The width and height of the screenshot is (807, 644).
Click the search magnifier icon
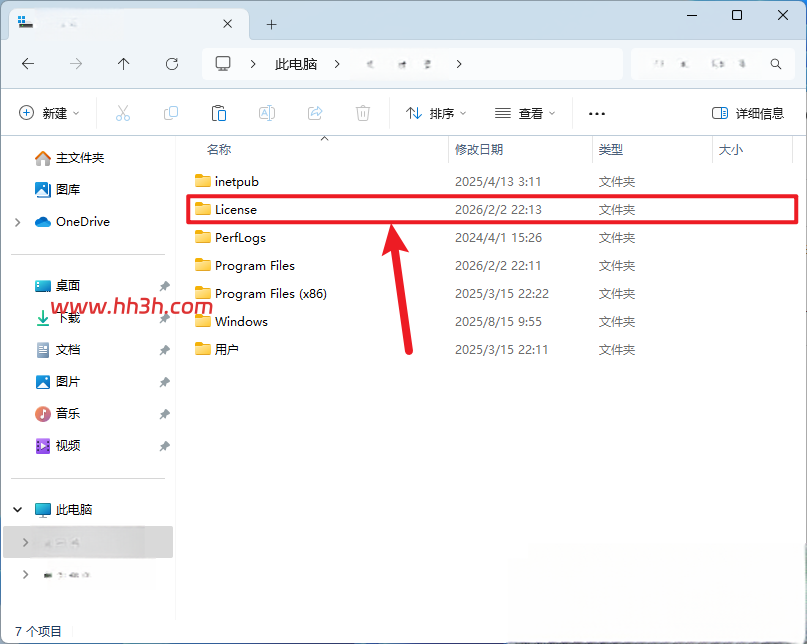[776, 64]
